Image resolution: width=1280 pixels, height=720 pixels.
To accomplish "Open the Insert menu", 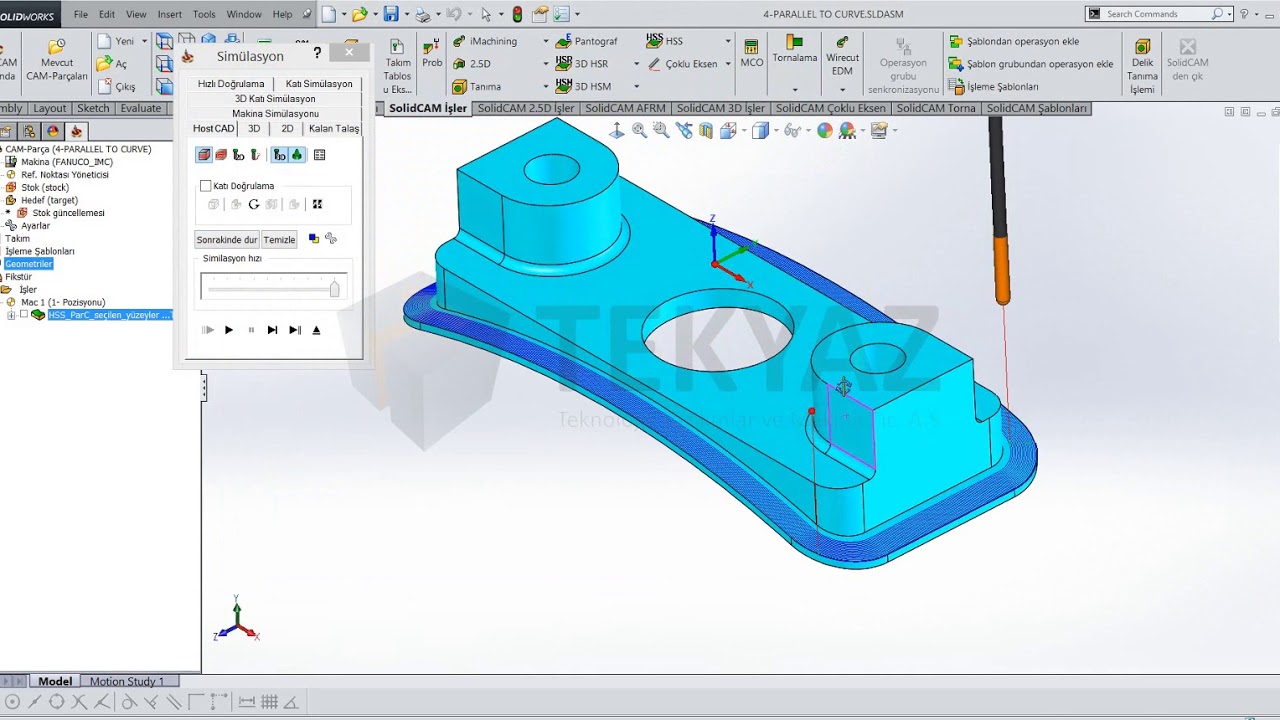I will coord(169,14).
